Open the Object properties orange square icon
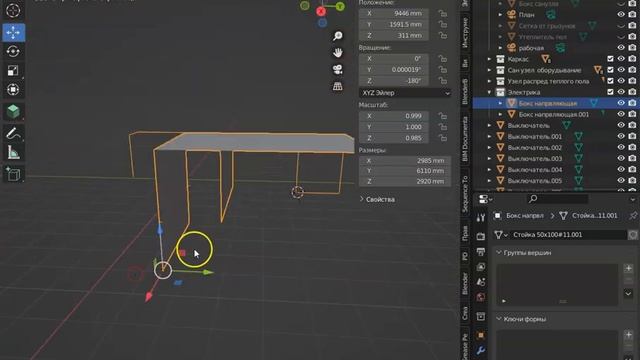 click(481, 335)
